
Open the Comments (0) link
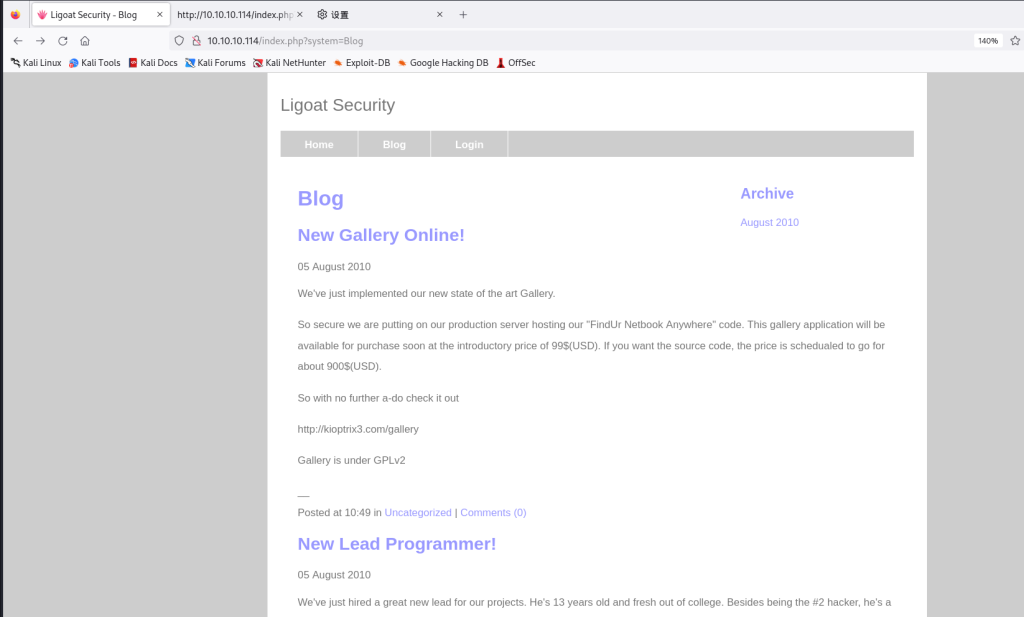tap(493, 513)
